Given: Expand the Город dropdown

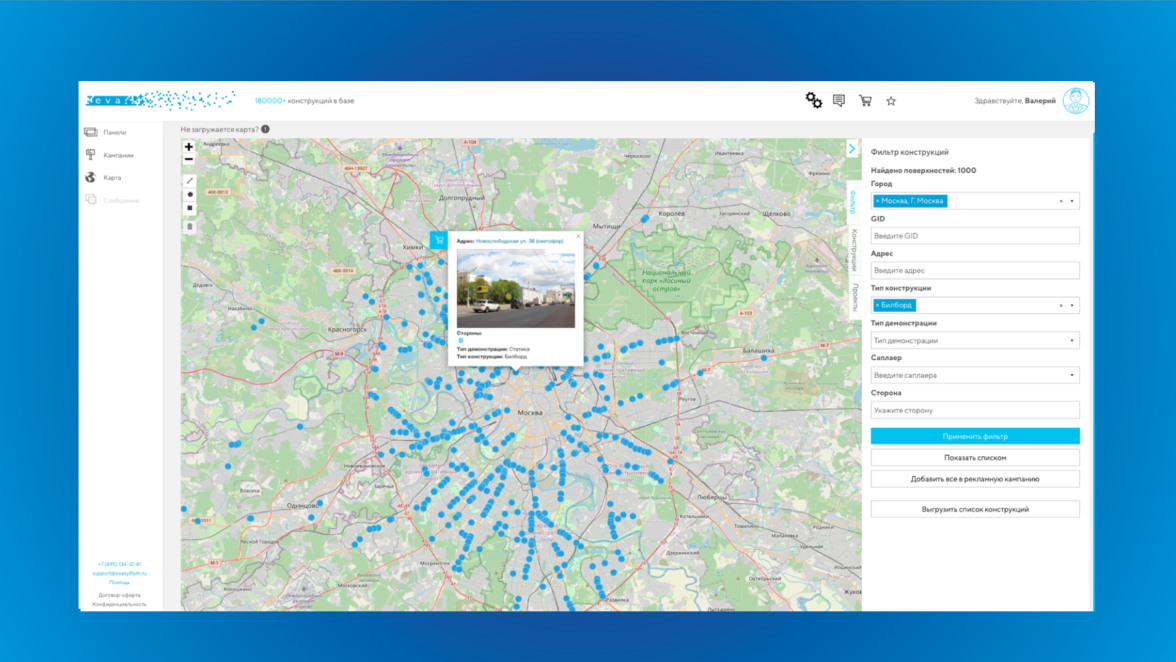Looking at the screenshot, I should [x=1072, y=201].
